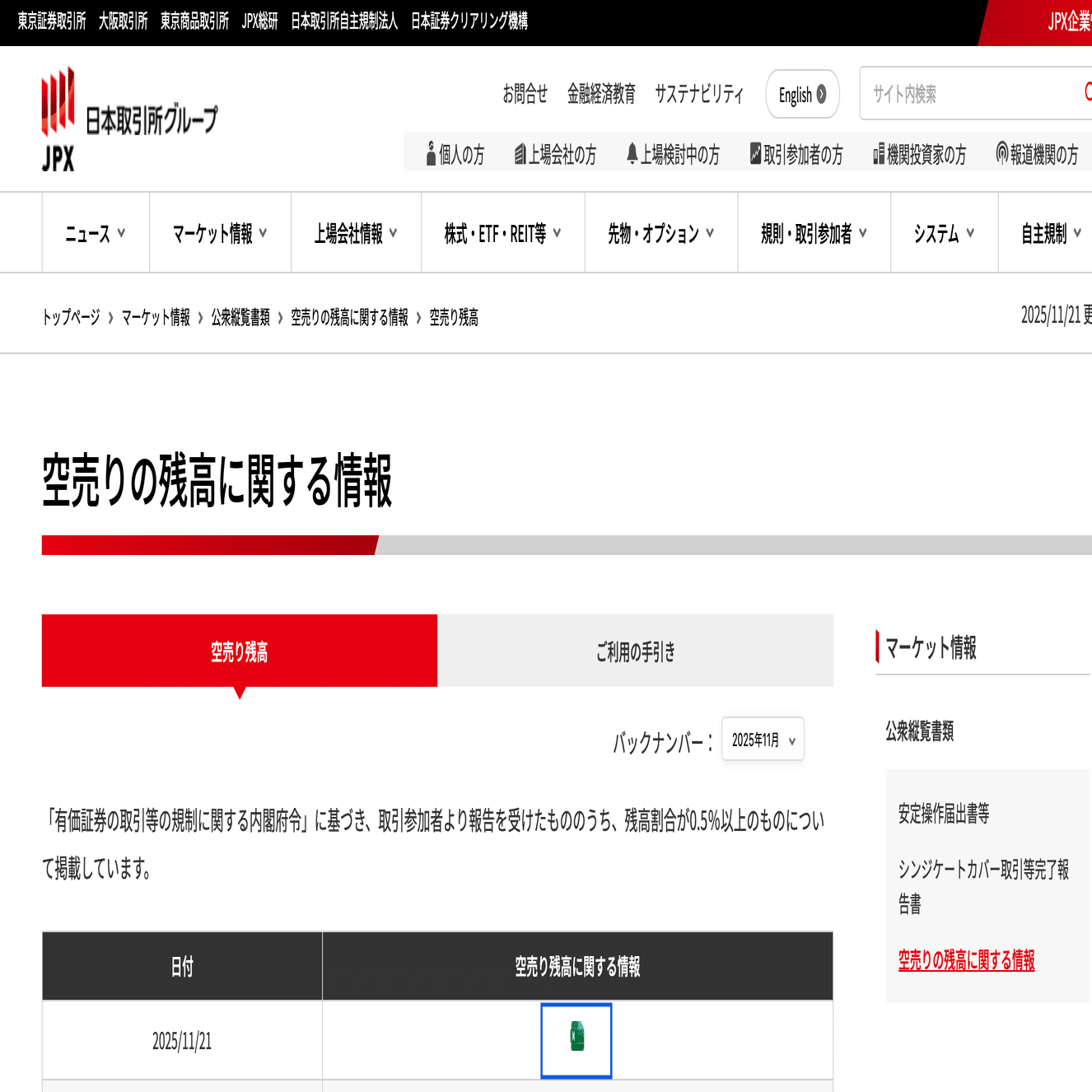Expand the 先物・オプション navigation dropdown
Viewport: 1092px width, 1092px height.
tap(660, 233)
